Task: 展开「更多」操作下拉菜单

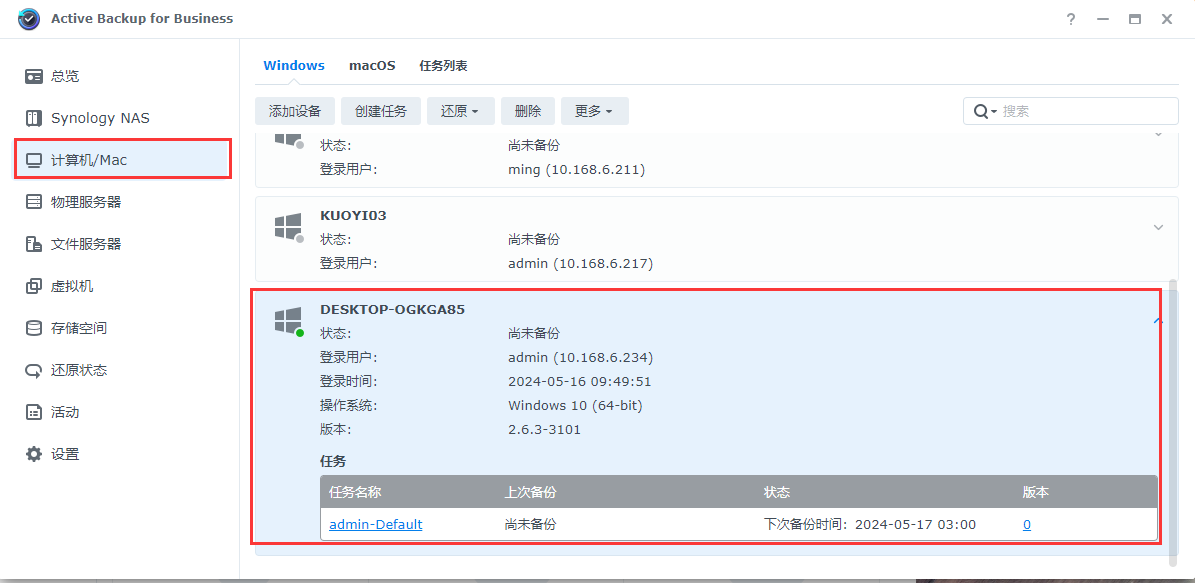Action: click(x=594, y=110)
